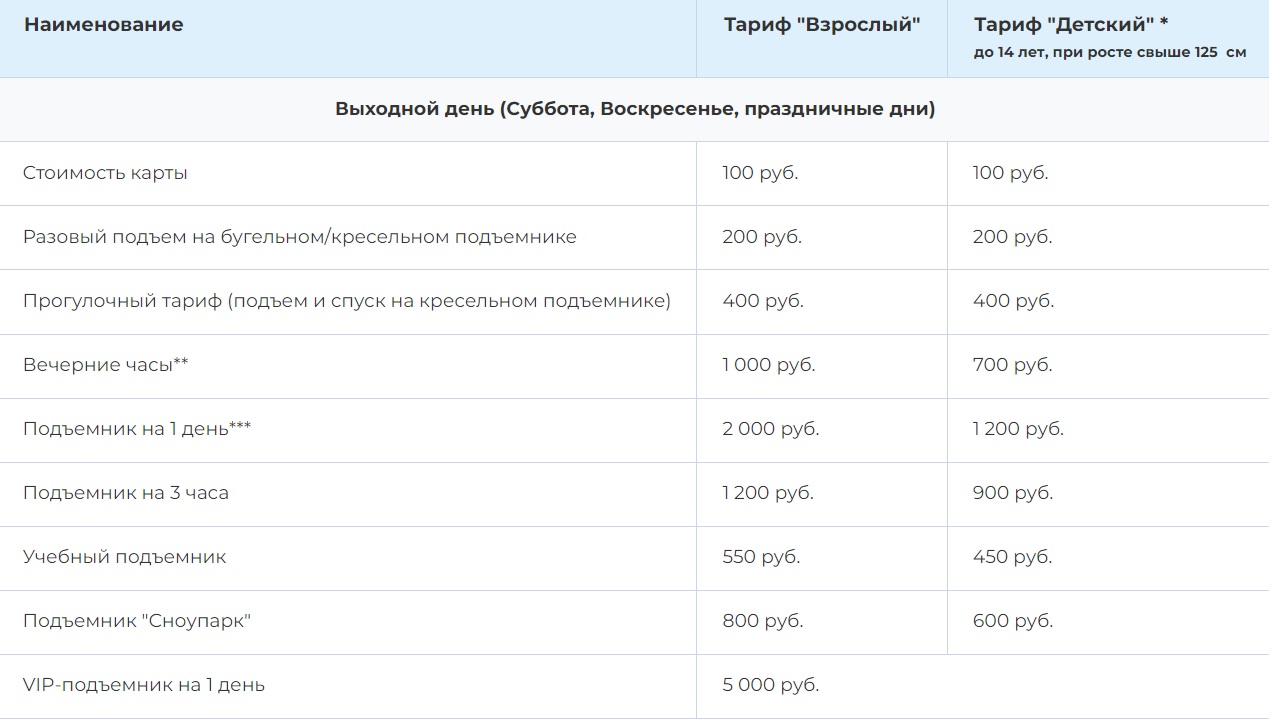
Task: Click adult evening hours price 1 000 руб.
Action: [768, 365]
